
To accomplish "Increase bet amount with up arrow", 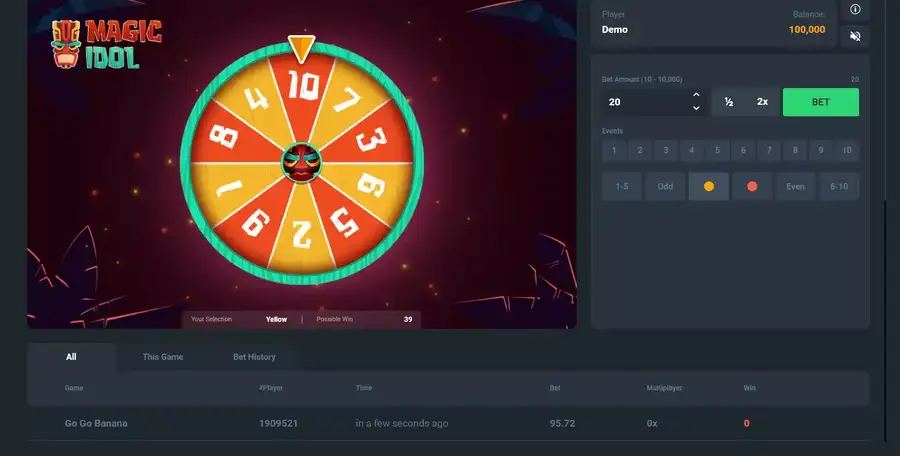I will tap(696, 95).
